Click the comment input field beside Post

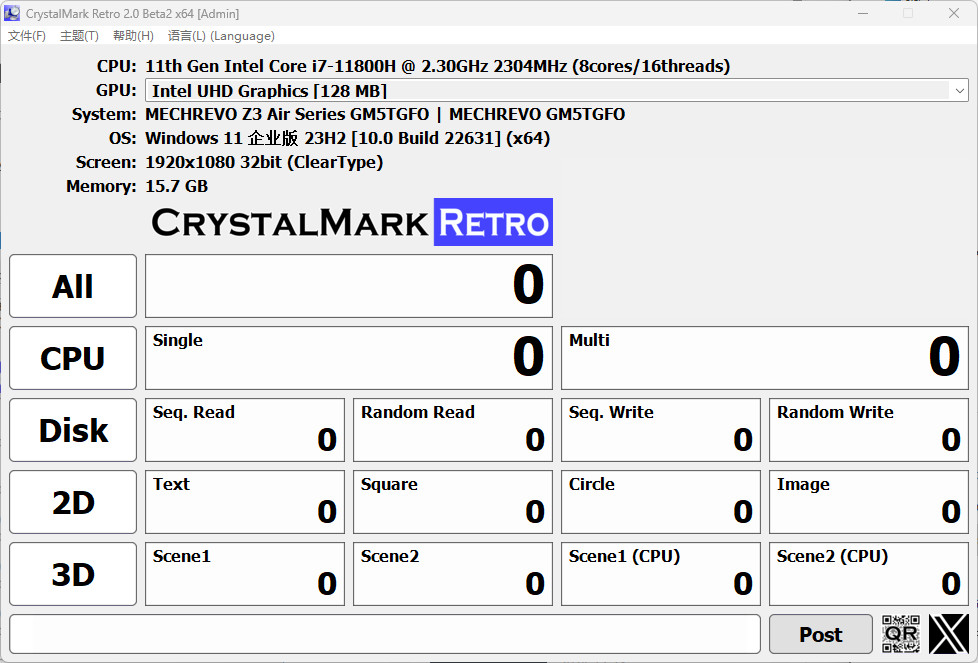385,634
